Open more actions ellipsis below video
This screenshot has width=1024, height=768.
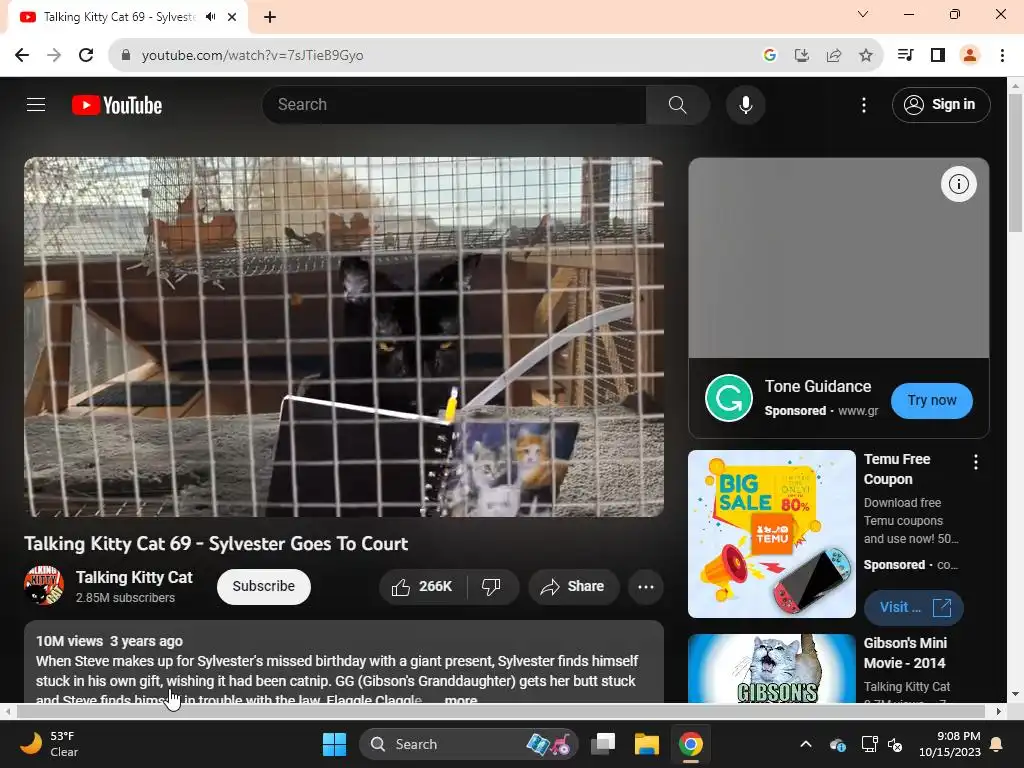(x=646, y=586)
